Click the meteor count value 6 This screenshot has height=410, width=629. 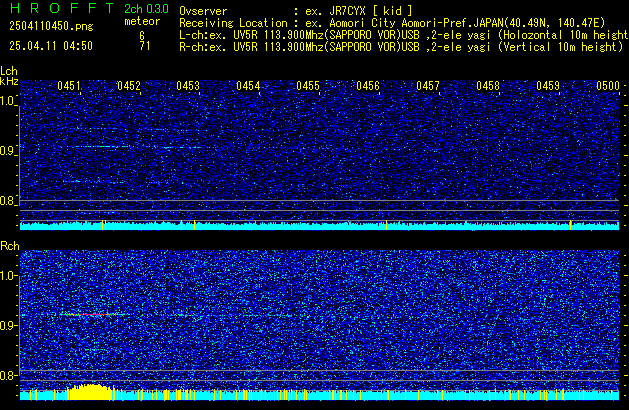pyautogui.click(x=142, y=36)
